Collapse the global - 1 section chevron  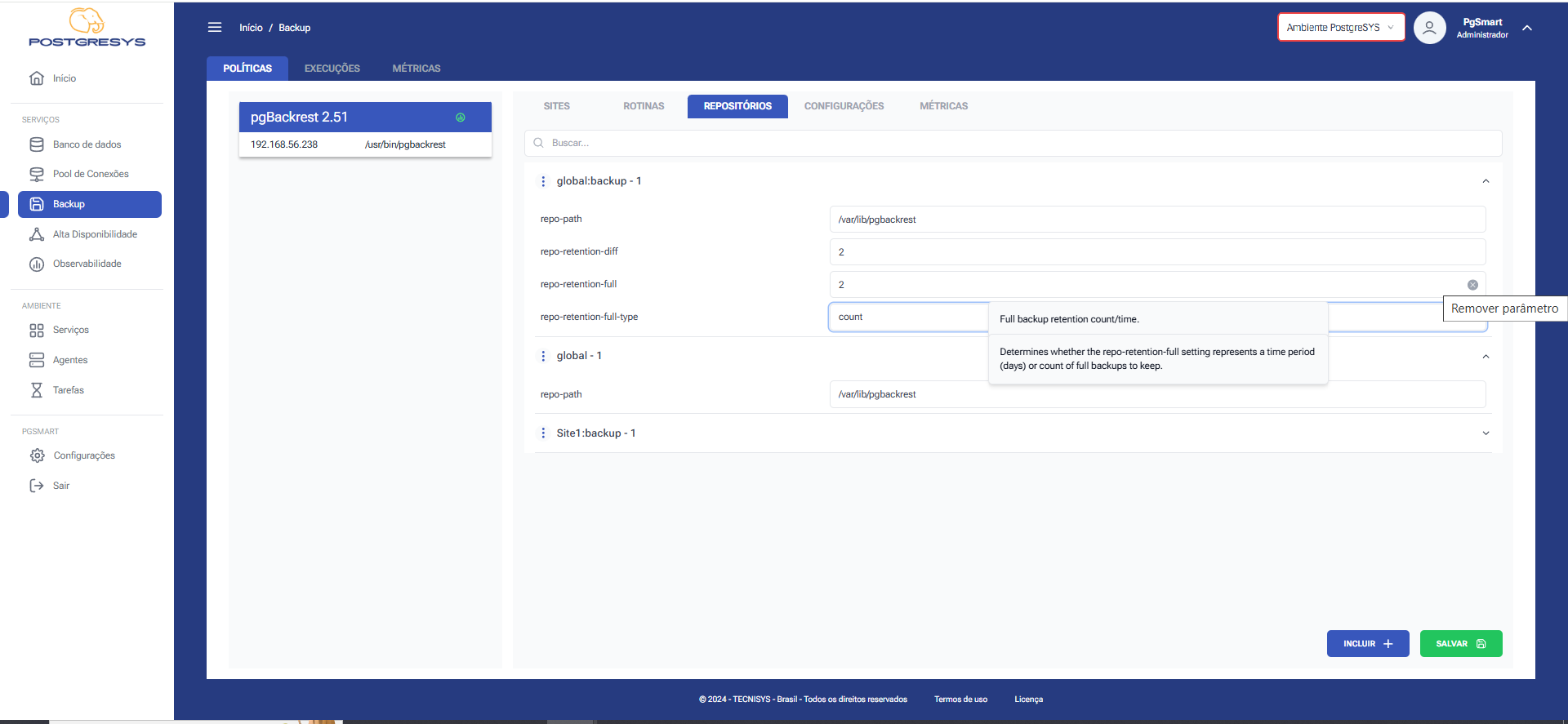coord(1486,356)
